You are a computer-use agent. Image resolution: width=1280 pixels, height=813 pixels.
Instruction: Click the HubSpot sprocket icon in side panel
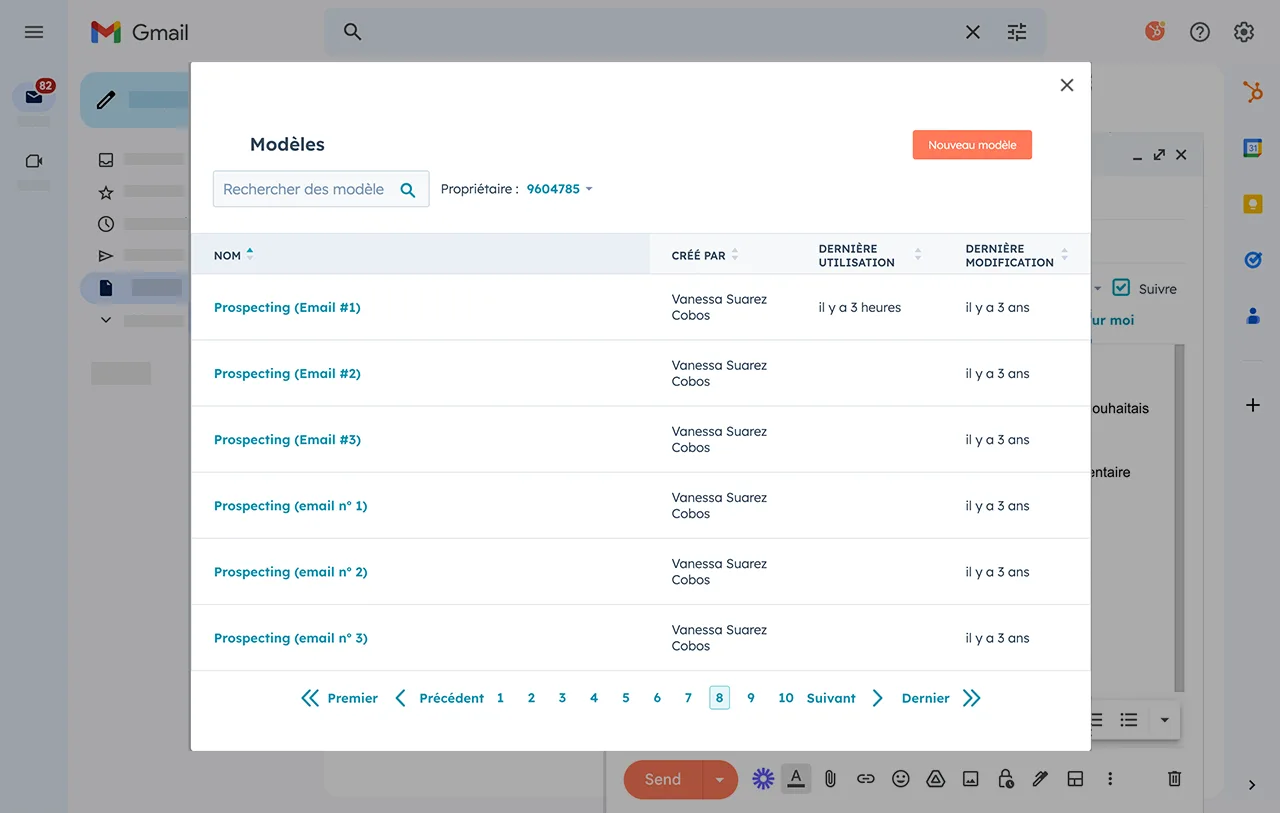(1252, 93)
